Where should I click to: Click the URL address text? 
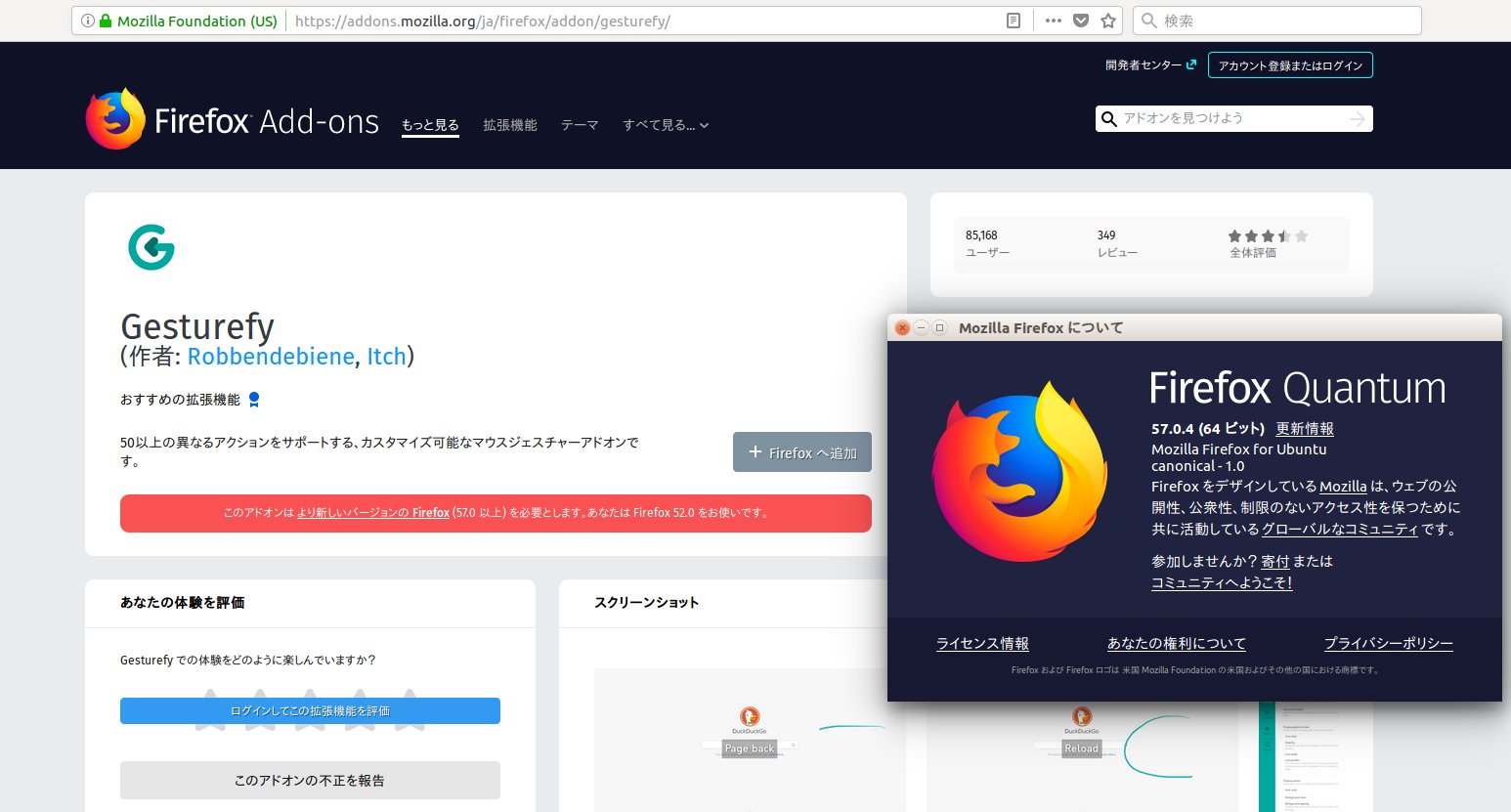tap(483, 21)
